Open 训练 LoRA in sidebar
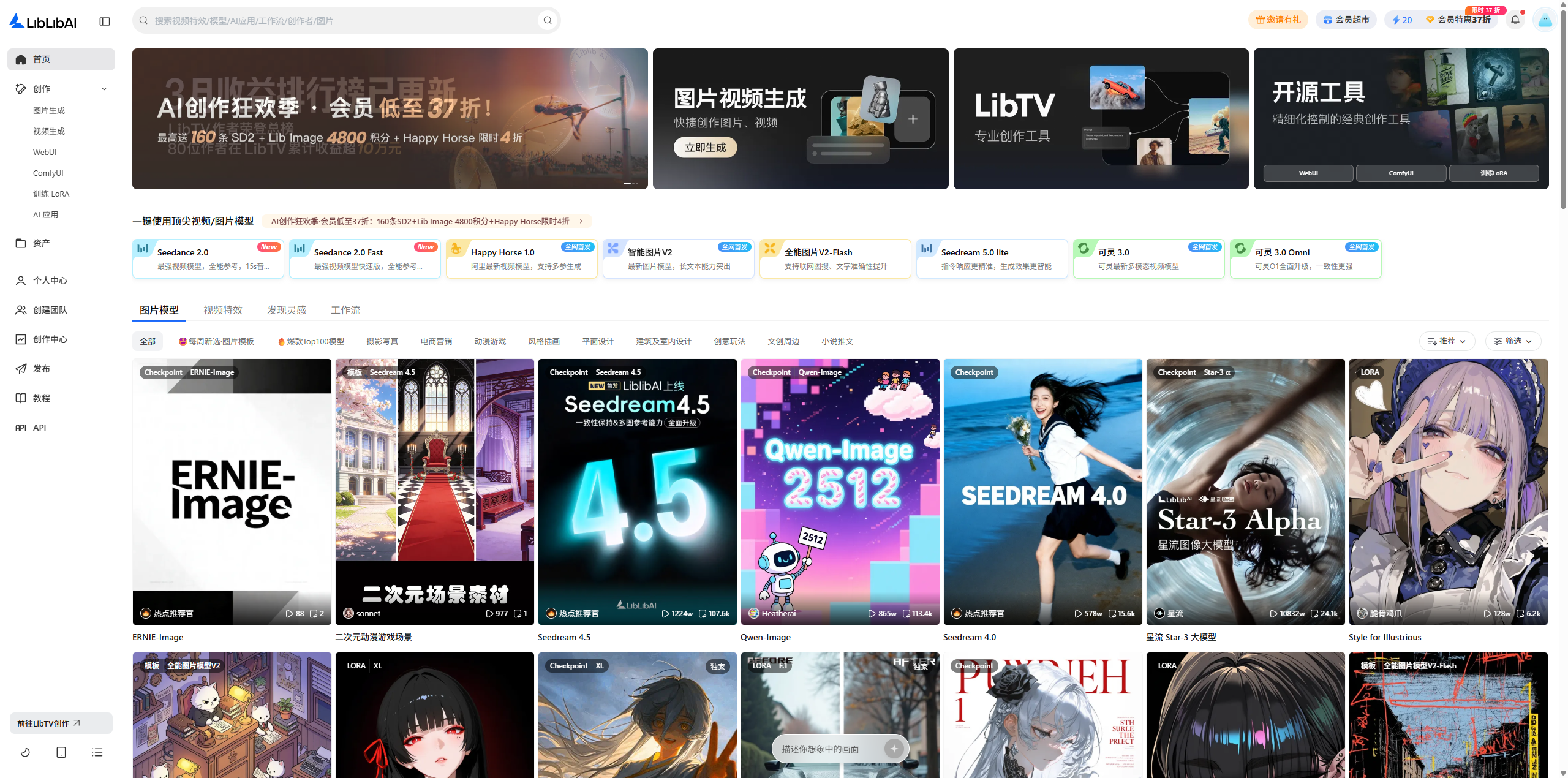Viewport: 1568px width, 778px height. point(51,194)
